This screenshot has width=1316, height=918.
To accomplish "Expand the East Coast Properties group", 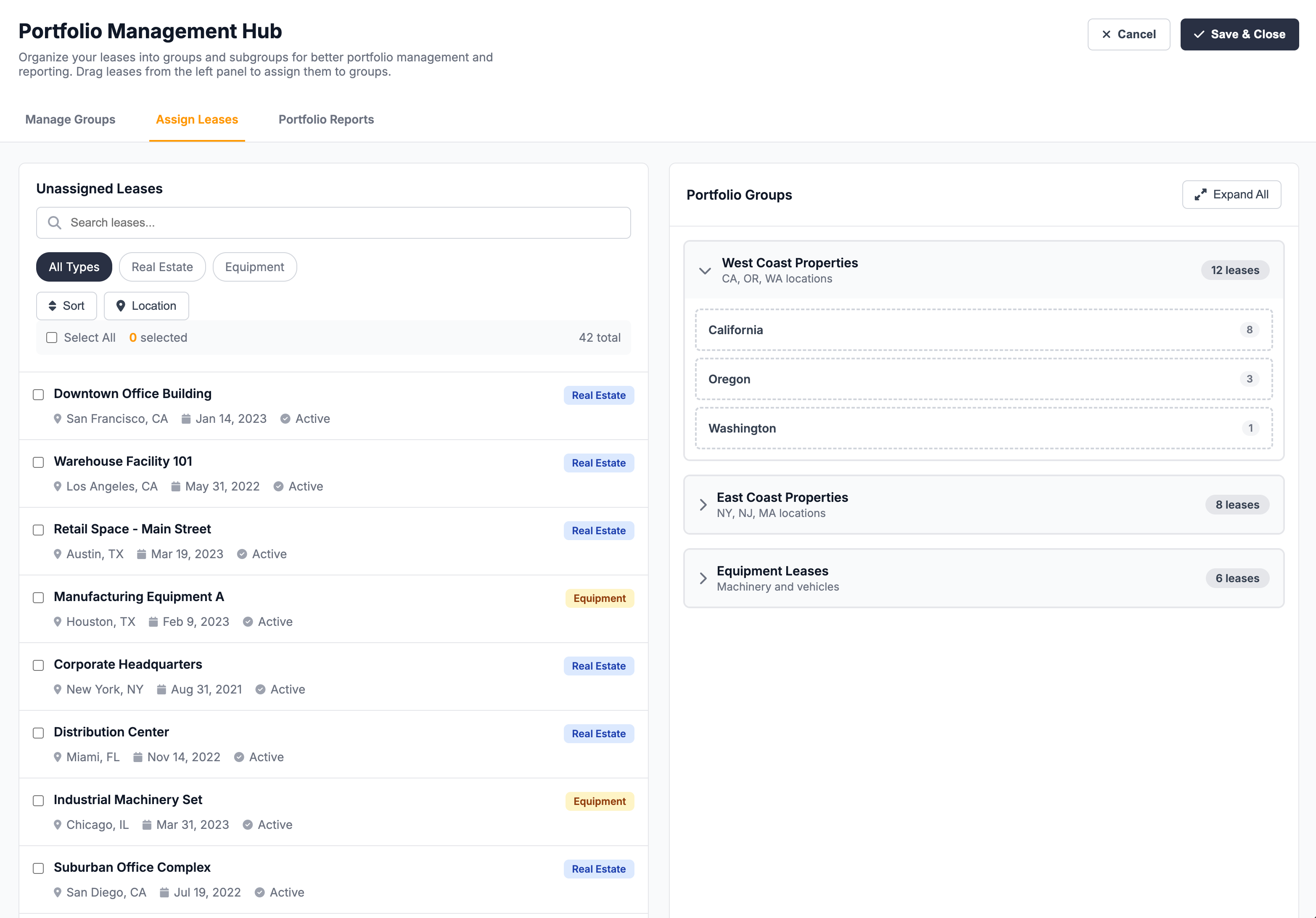I will 703,504.
